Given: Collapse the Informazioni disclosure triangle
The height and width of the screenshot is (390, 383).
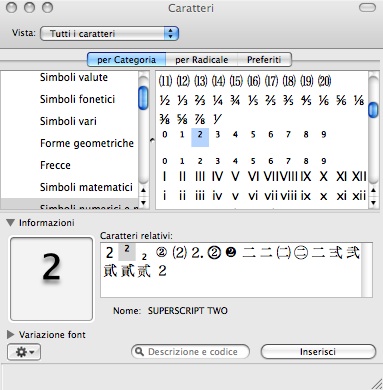Looking at the screenshot, I should pos(11,222).
